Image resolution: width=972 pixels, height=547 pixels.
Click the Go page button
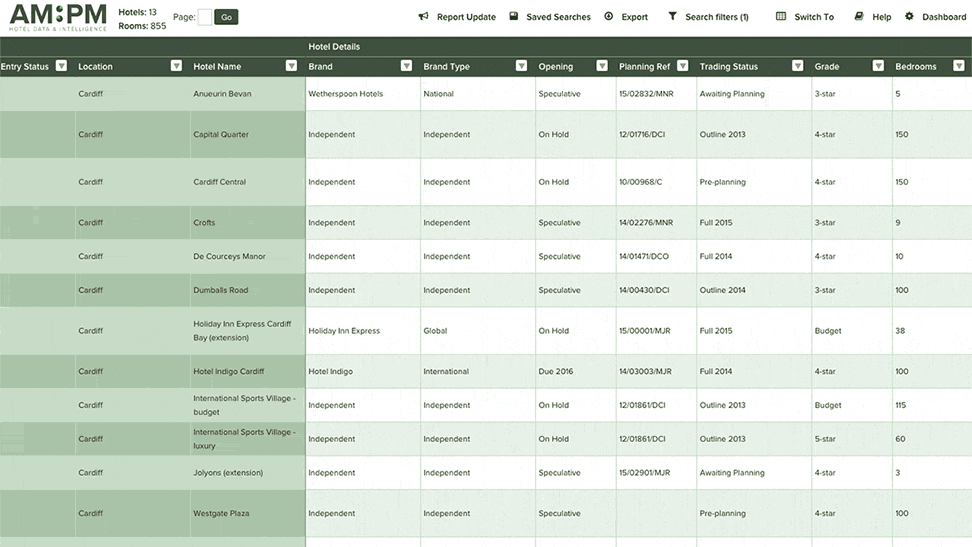[226, 17]
